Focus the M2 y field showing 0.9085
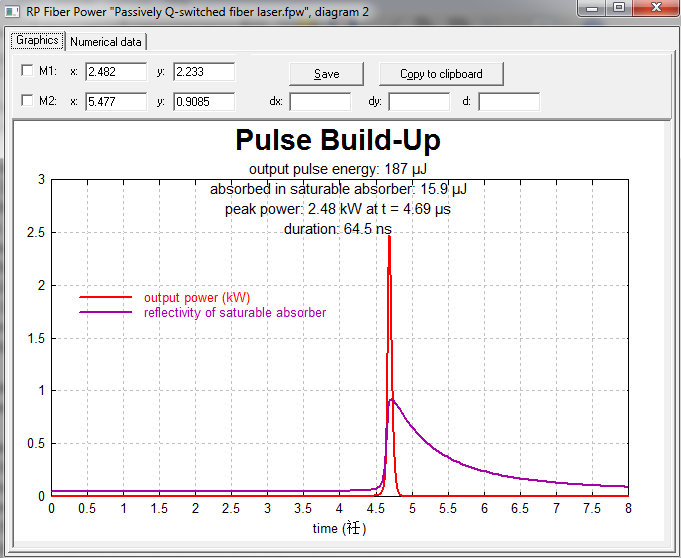 point(204,102)
